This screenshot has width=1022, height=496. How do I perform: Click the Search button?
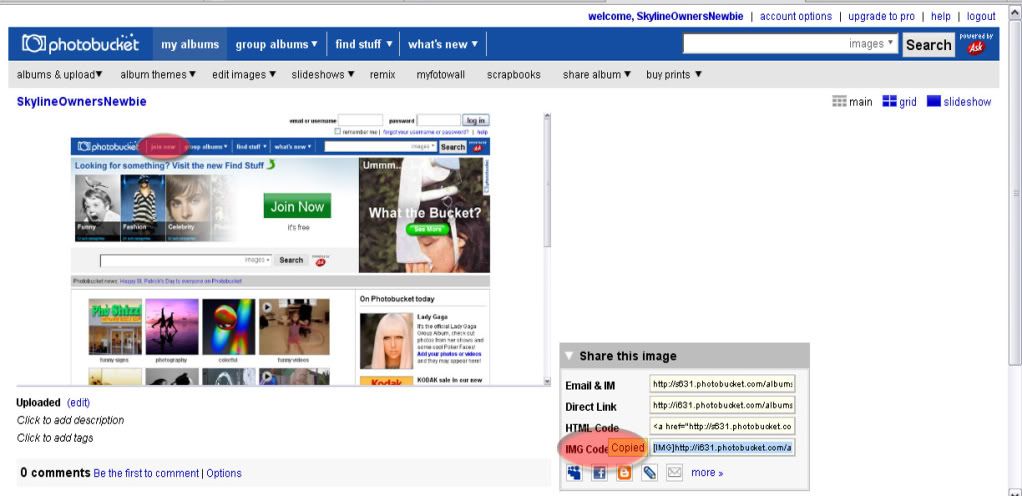pyautogui.click(x=929, y=44)
